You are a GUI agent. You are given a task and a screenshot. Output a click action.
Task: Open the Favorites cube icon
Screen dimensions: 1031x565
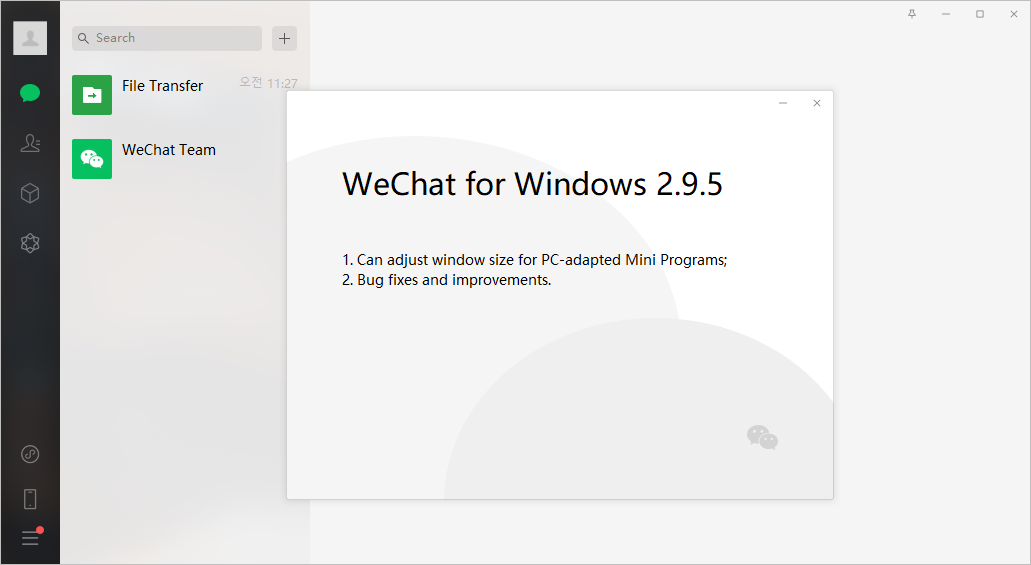(30, 193)
